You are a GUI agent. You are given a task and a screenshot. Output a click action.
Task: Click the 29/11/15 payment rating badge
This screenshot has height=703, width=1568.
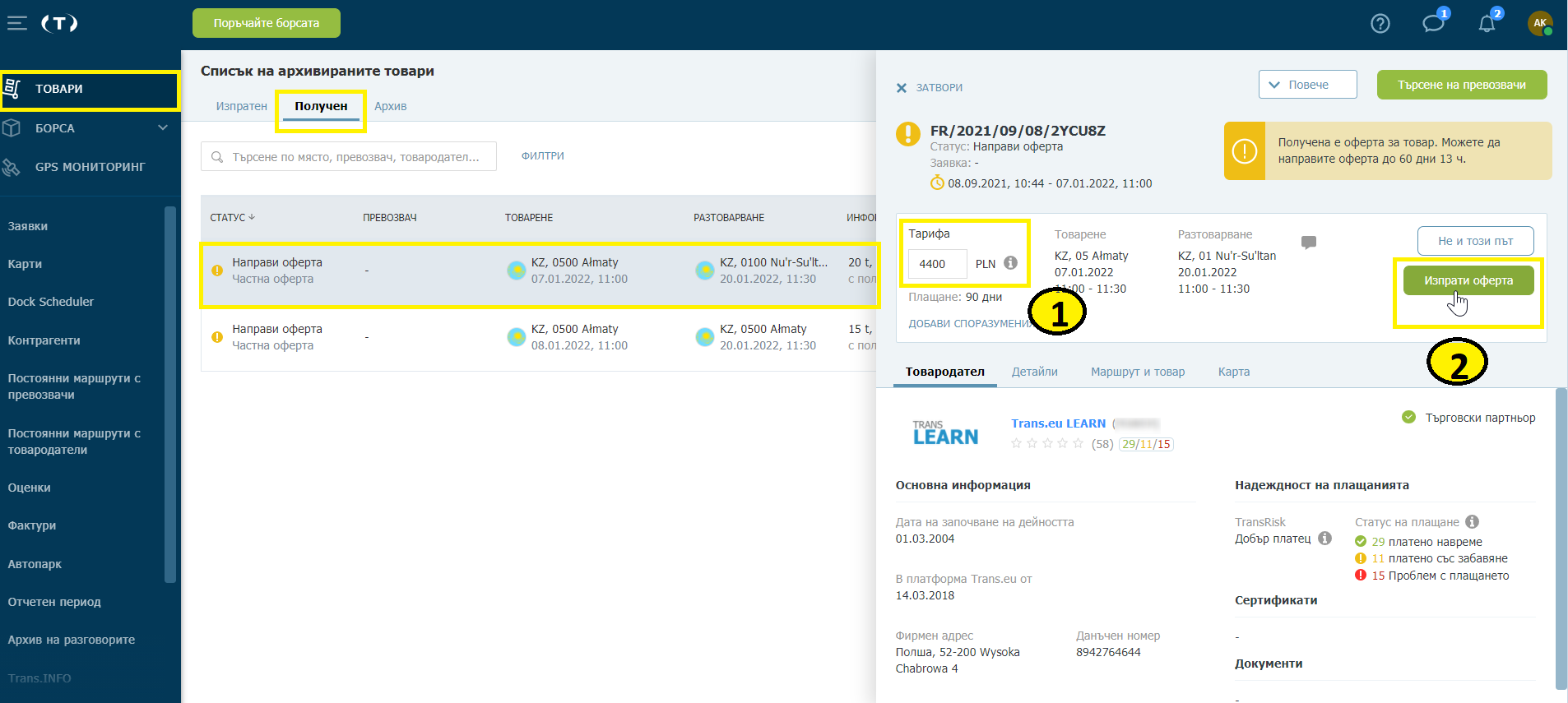(1146, 444)
